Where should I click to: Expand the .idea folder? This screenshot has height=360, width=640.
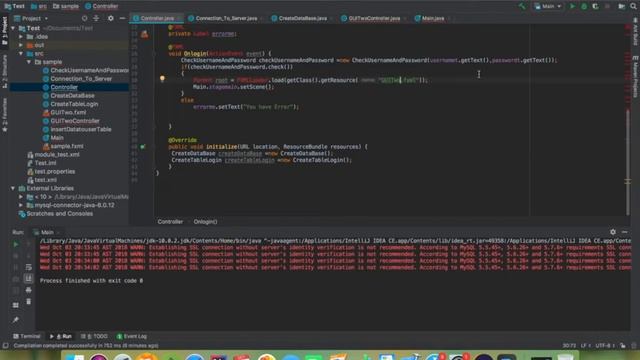pos(21,37)
